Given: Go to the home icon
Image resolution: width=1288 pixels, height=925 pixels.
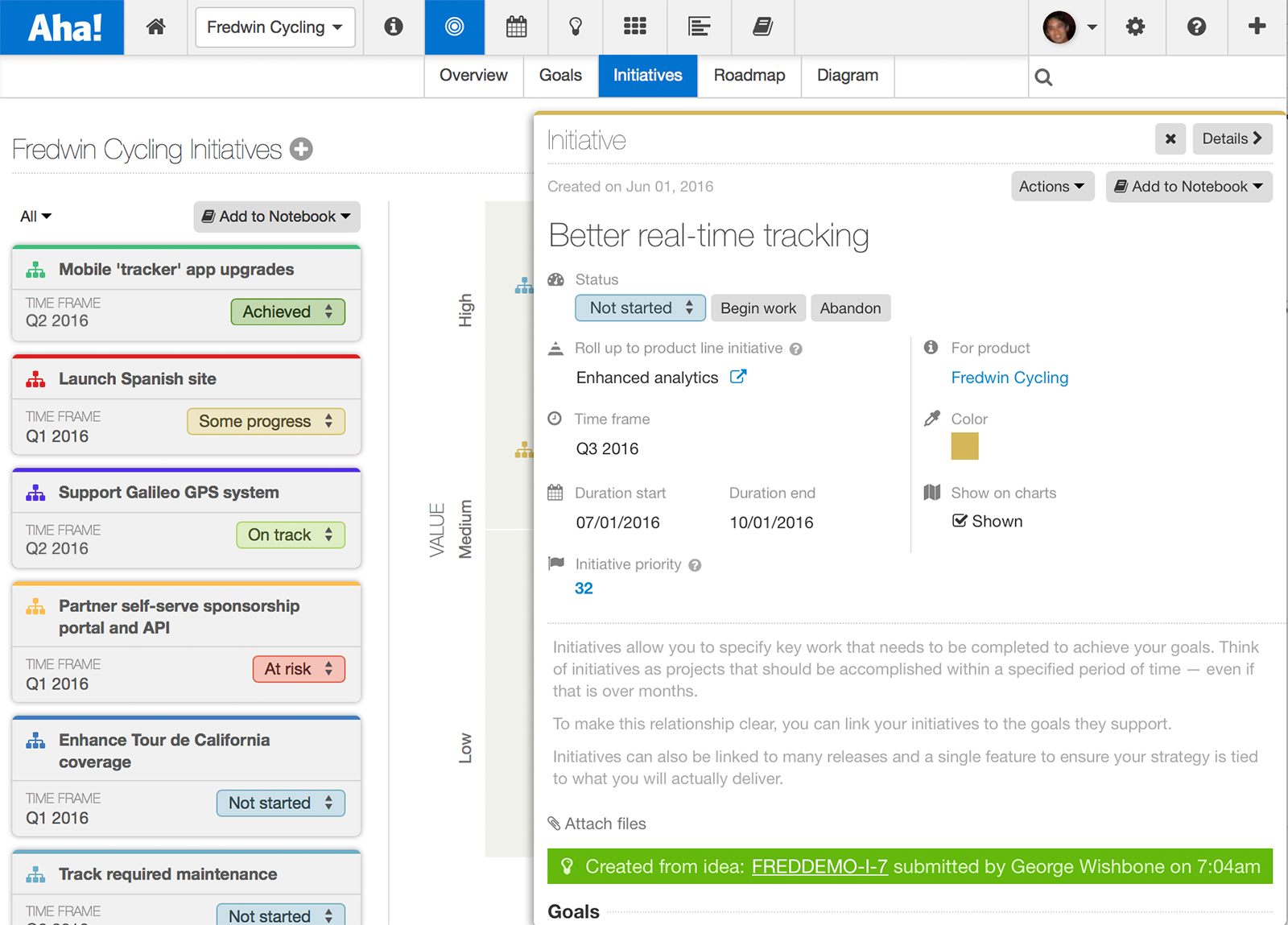Looking at the screenshot, I should (156, 27).
